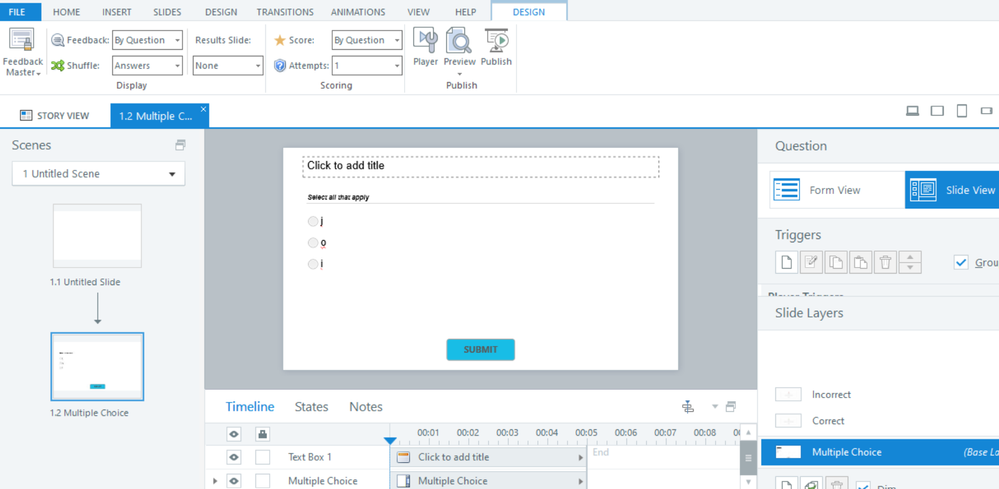This screenshot has height=489, width=999.
Task: Select the 1.1 Untitled Slide thumbnail
Action: 97,236
